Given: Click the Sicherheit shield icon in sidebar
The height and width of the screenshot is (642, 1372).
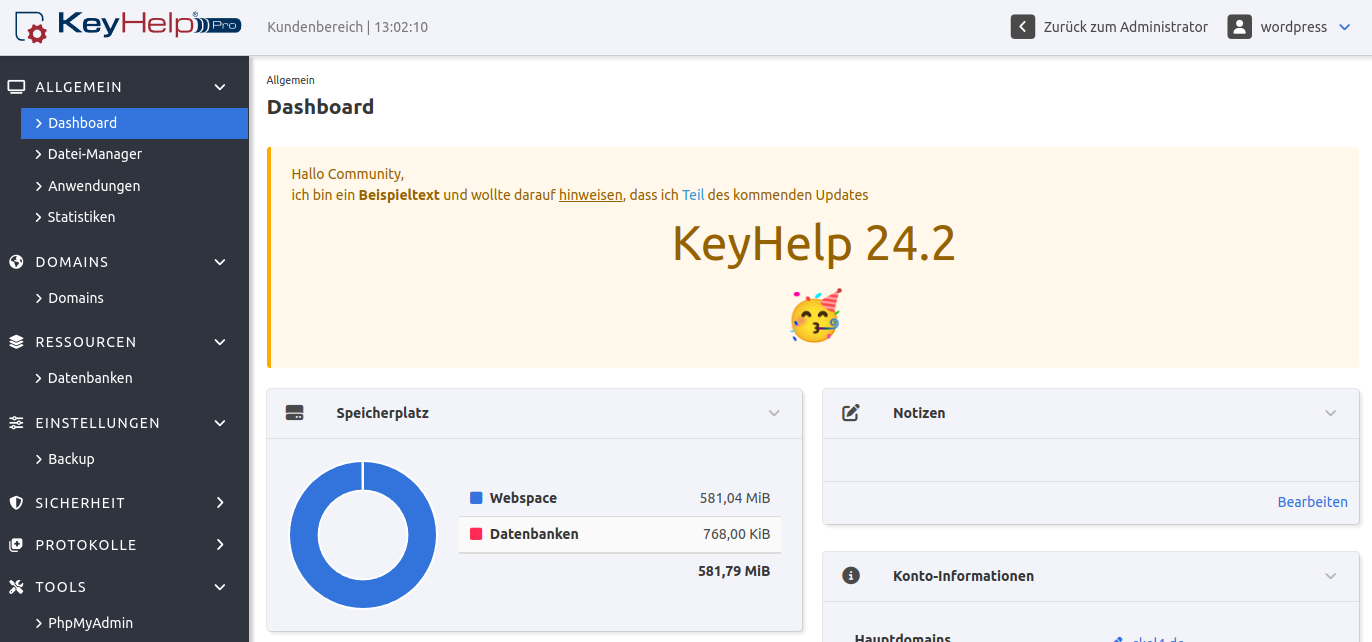Looking at the screenshot, I should [16, 503].
